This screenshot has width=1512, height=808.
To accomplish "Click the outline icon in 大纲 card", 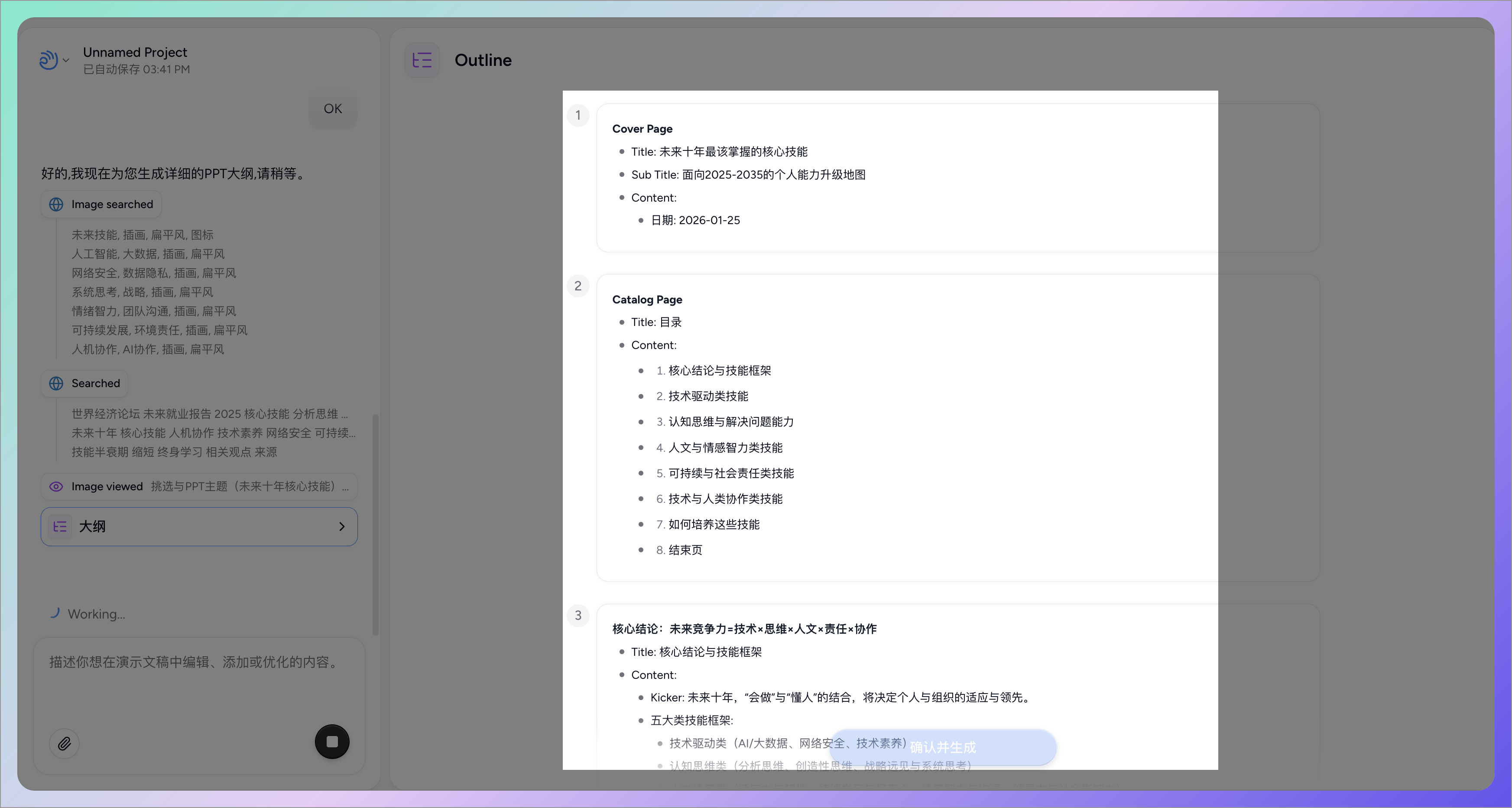I will tap(60, 527).
